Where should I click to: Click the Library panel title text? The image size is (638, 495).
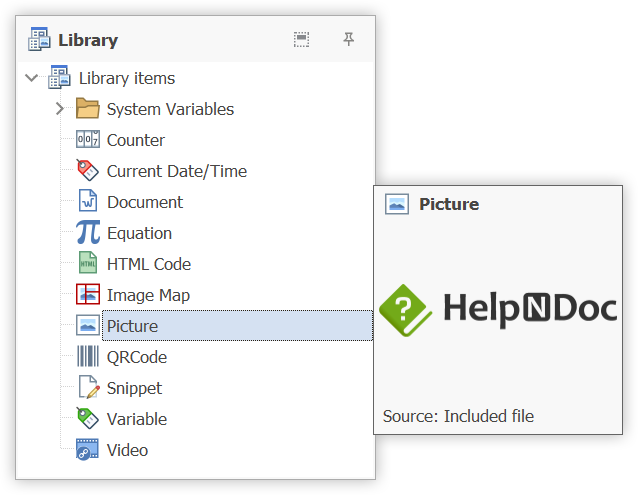[x=88, y=40]
